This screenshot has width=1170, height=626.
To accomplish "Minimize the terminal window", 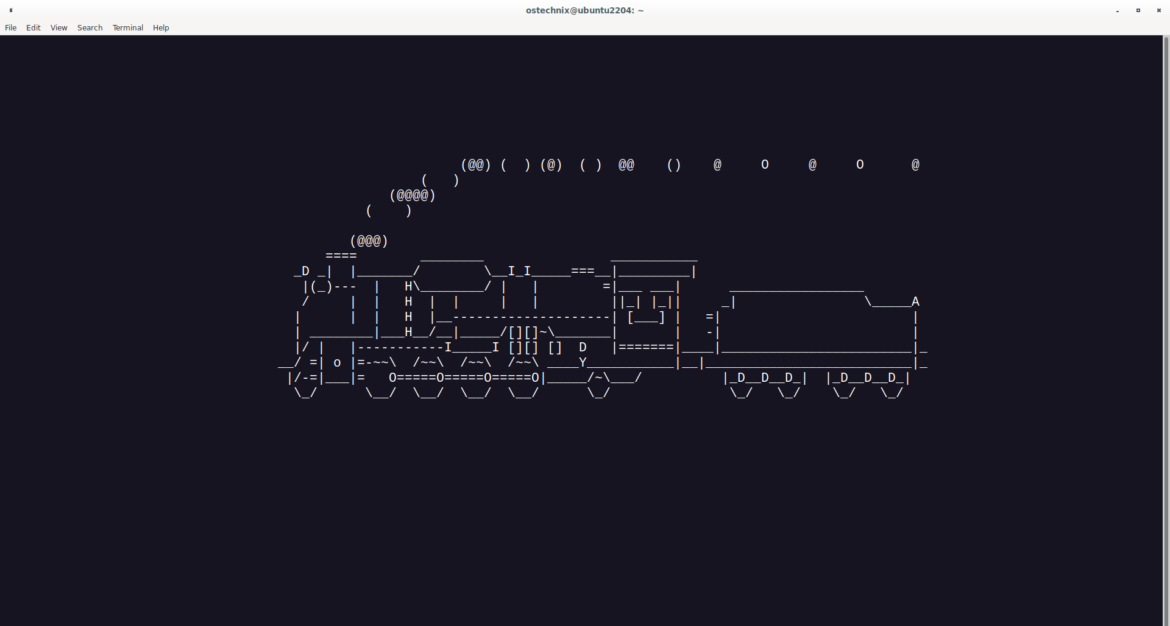I will [1117, 9].
